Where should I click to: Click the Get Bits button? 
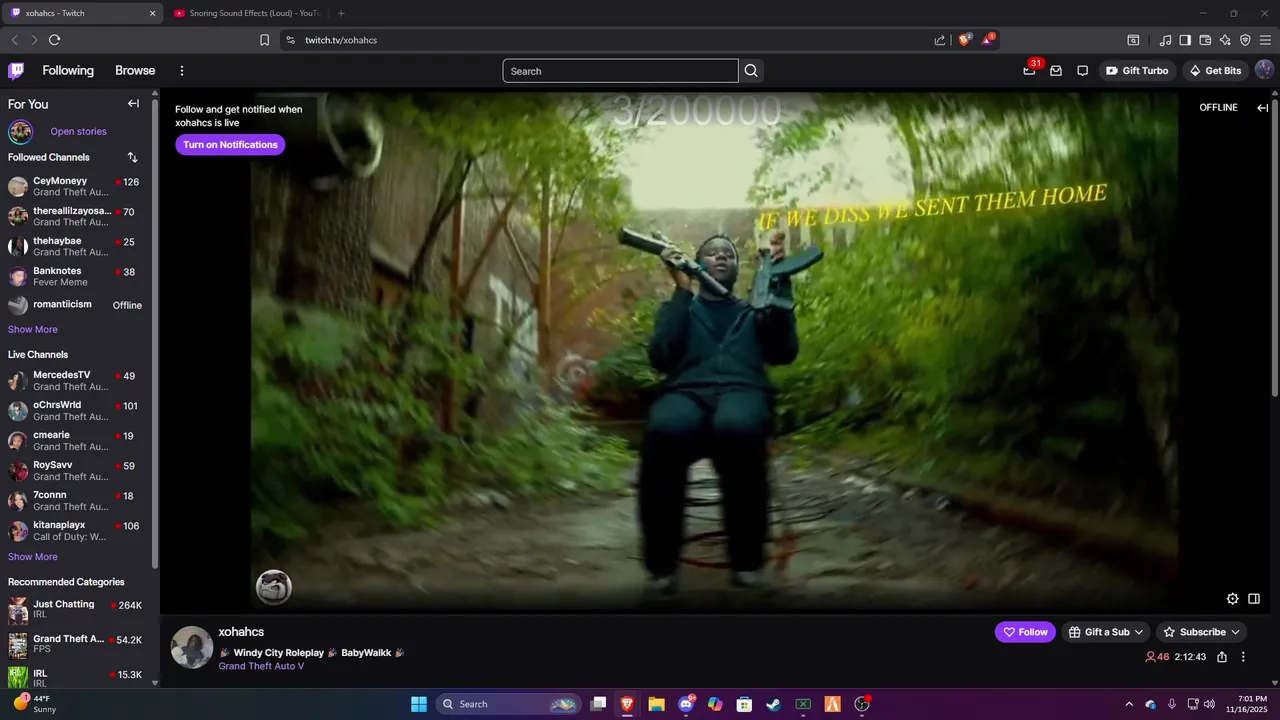(x=1214, y=71)
